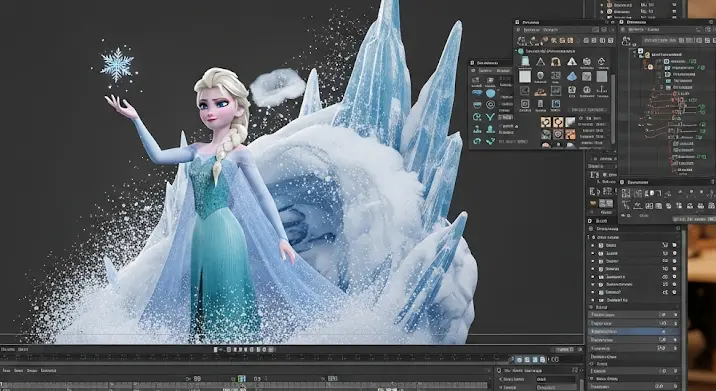Select the gray textured cube icon

click(586, 76)
